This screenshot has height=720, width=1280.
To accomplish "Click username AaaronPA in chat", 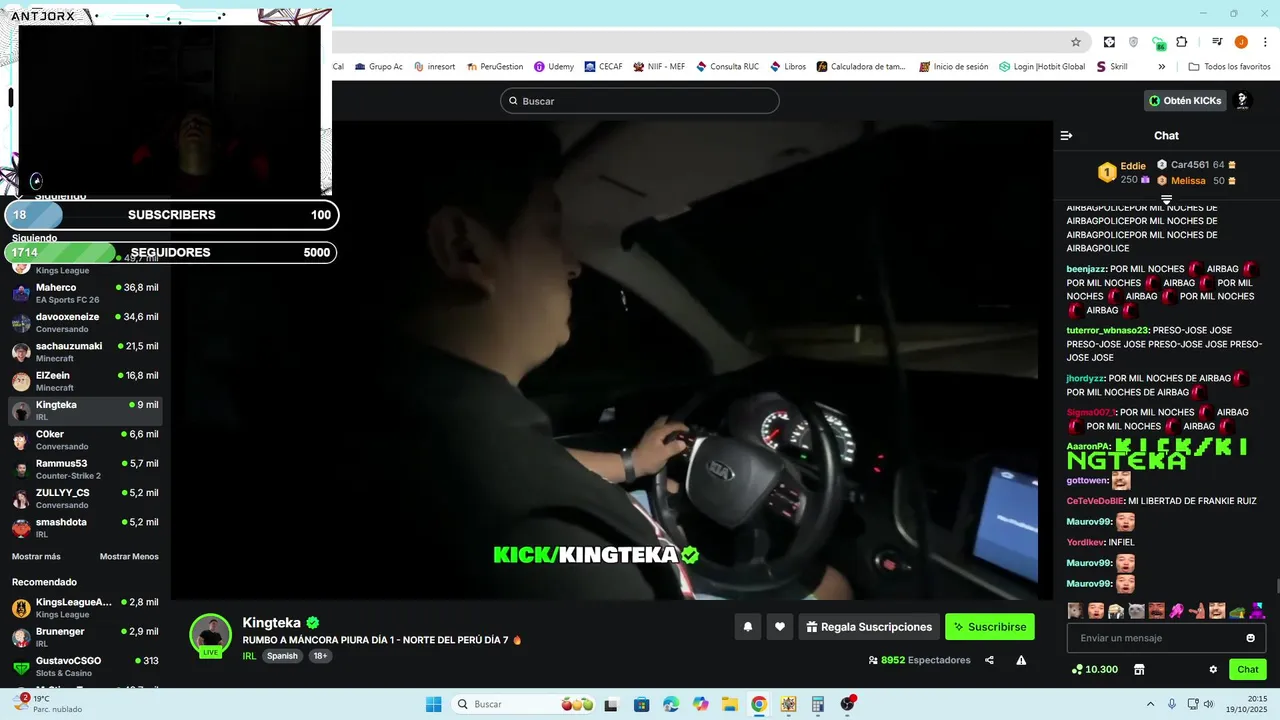I will click(1089, 446).
